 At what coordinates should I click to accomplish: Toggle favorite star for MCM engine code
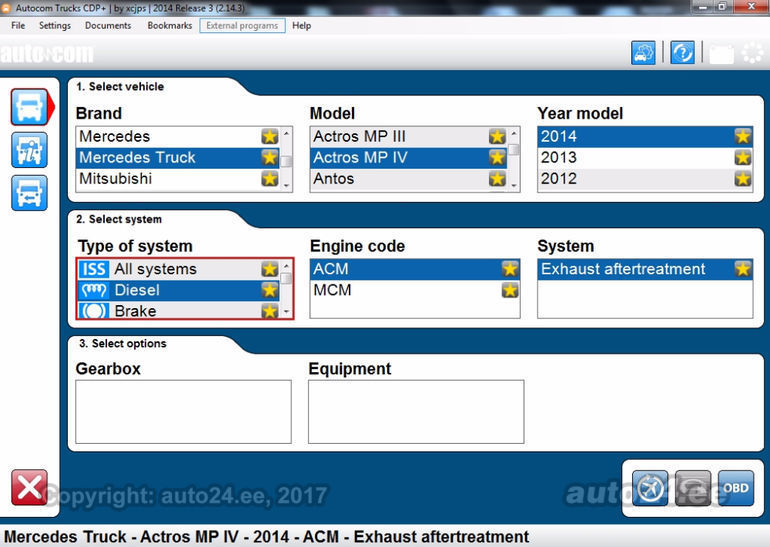tap(510, 290)
